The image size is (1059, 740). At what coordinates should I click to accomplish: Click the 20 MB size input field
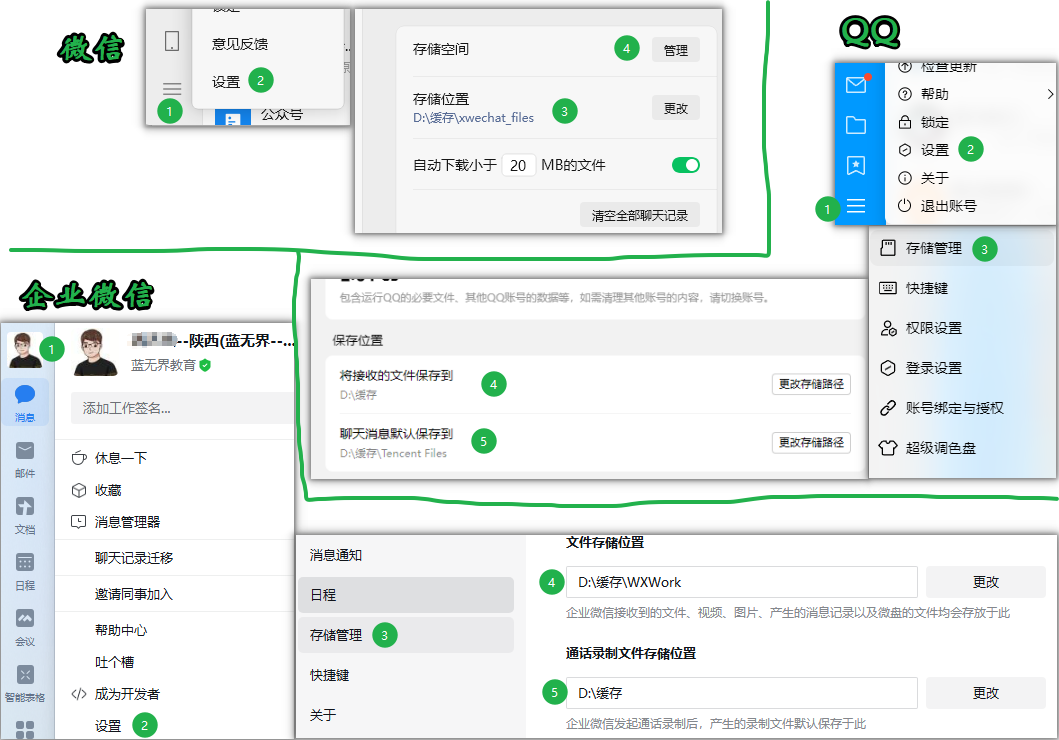click(518, 165)
